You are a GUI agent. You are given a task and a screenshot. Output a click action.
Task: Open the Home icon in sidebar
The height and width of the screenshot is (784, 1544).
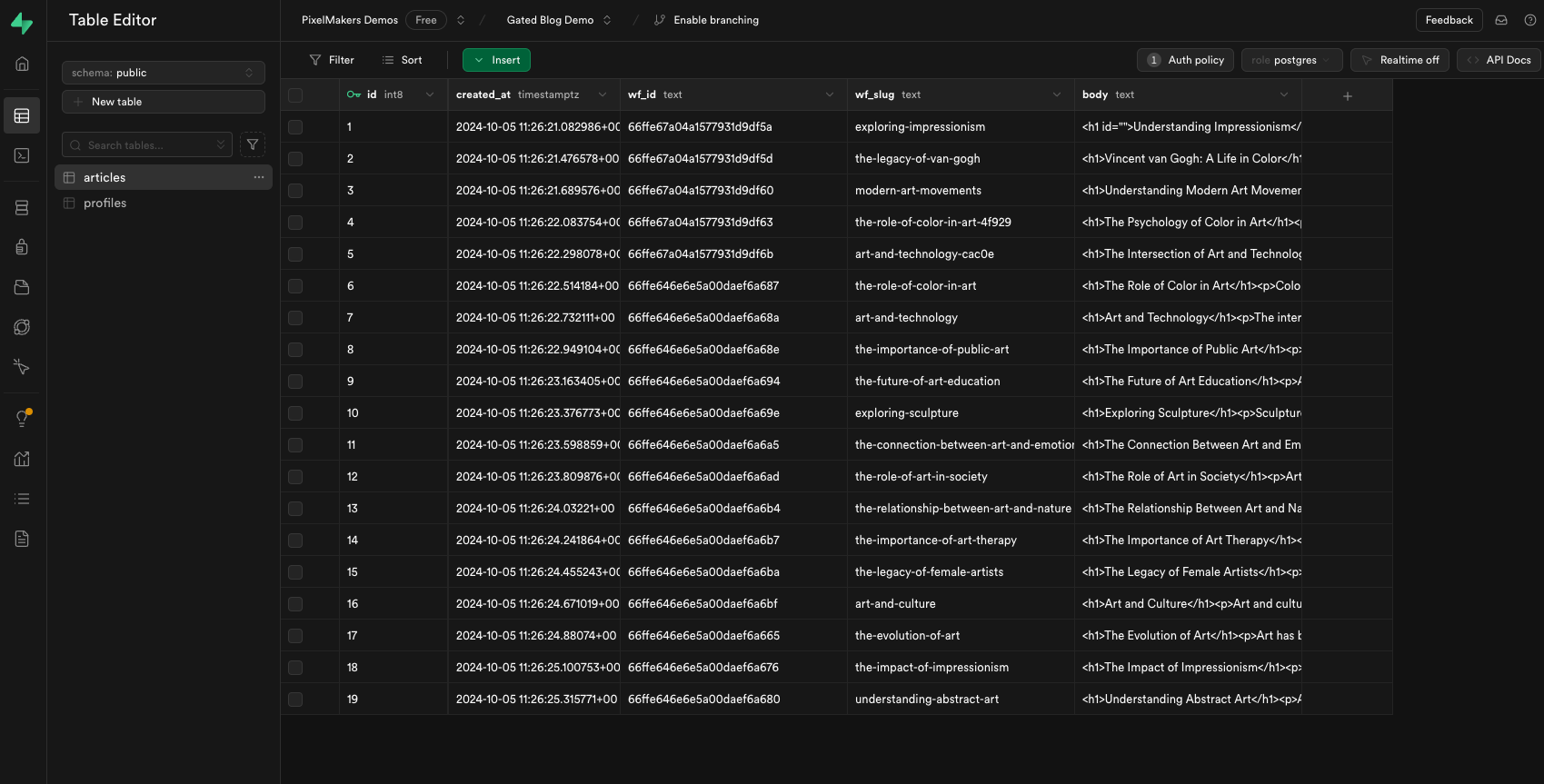22,64
